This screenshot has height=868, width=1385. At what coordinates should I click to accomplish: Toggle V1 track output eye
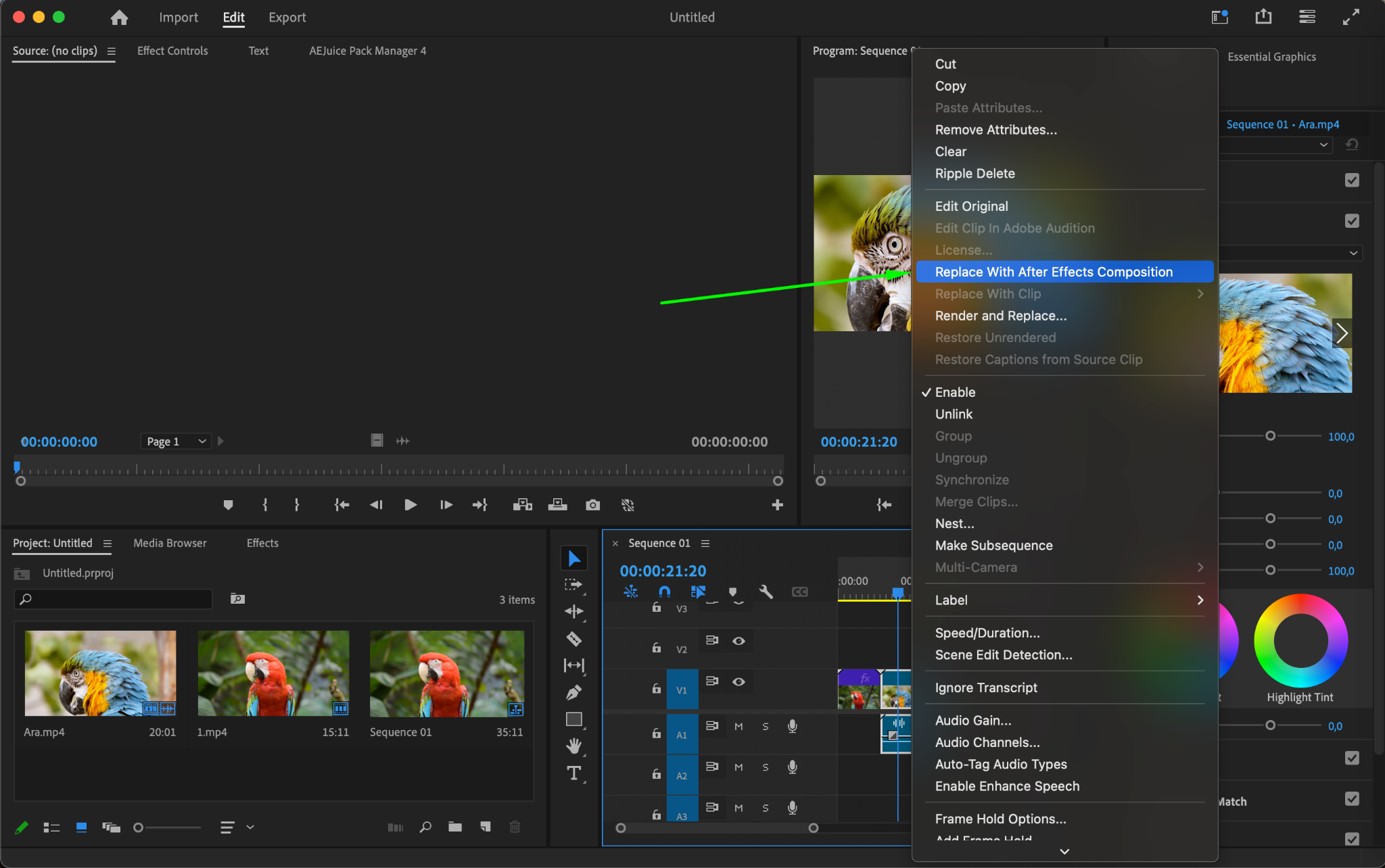738,681
